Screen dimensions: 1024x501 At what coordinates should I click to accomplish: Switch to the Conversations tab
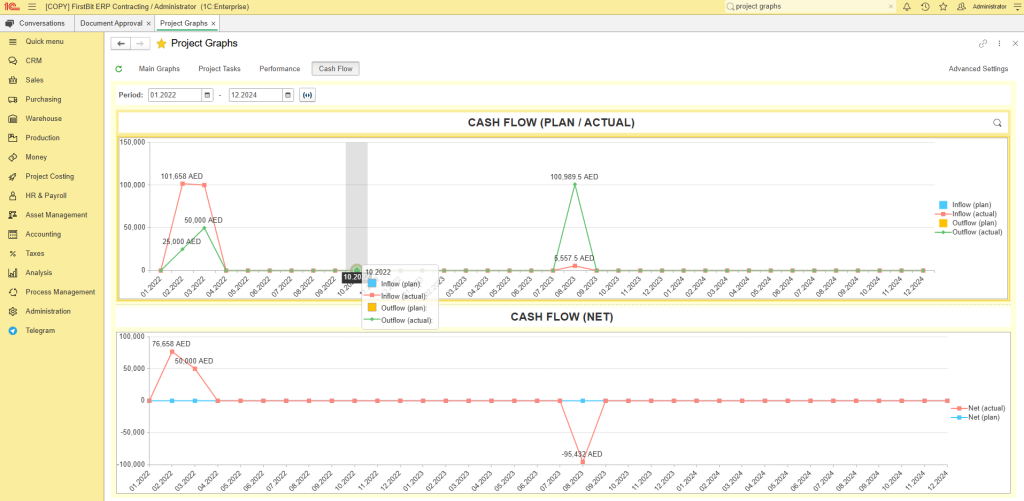(x=36, y=23)
